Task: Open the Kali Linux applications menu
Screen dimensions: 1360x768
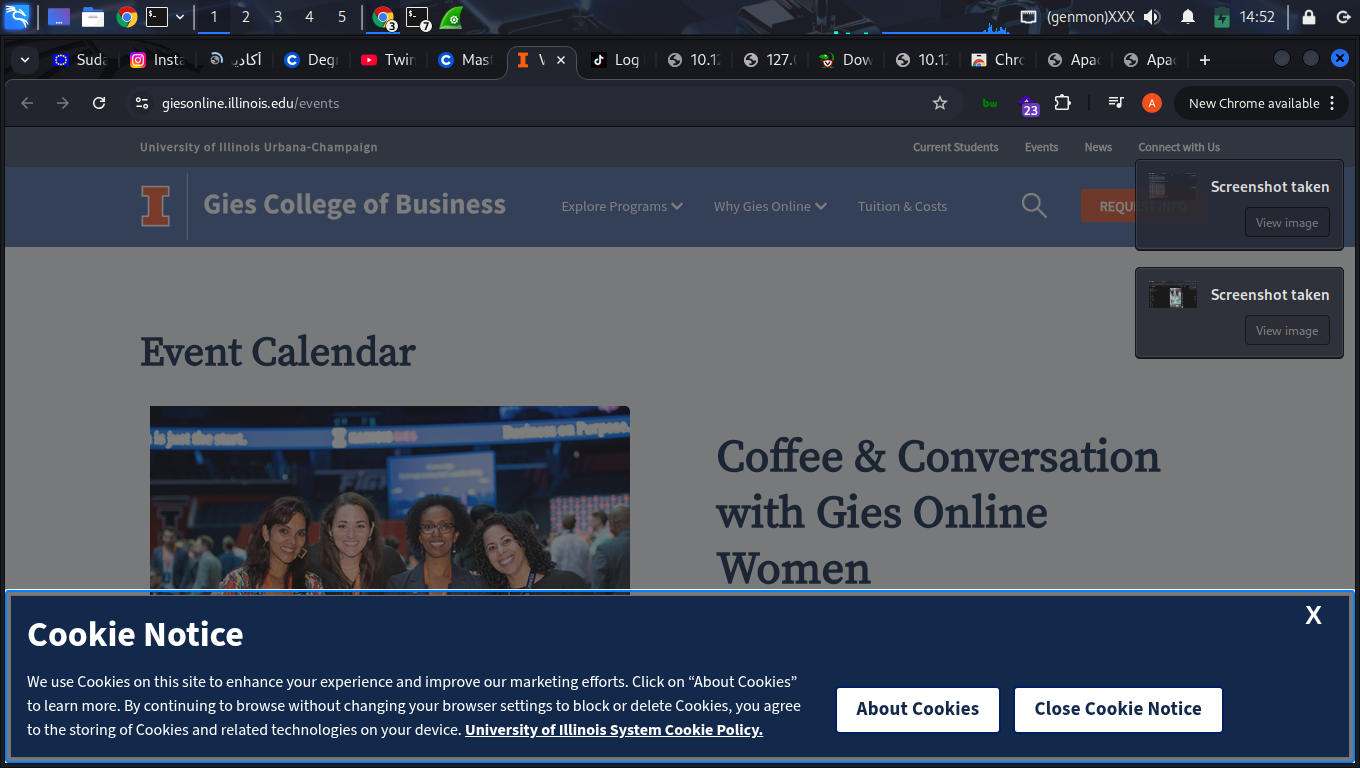Action: click(18, 16)
